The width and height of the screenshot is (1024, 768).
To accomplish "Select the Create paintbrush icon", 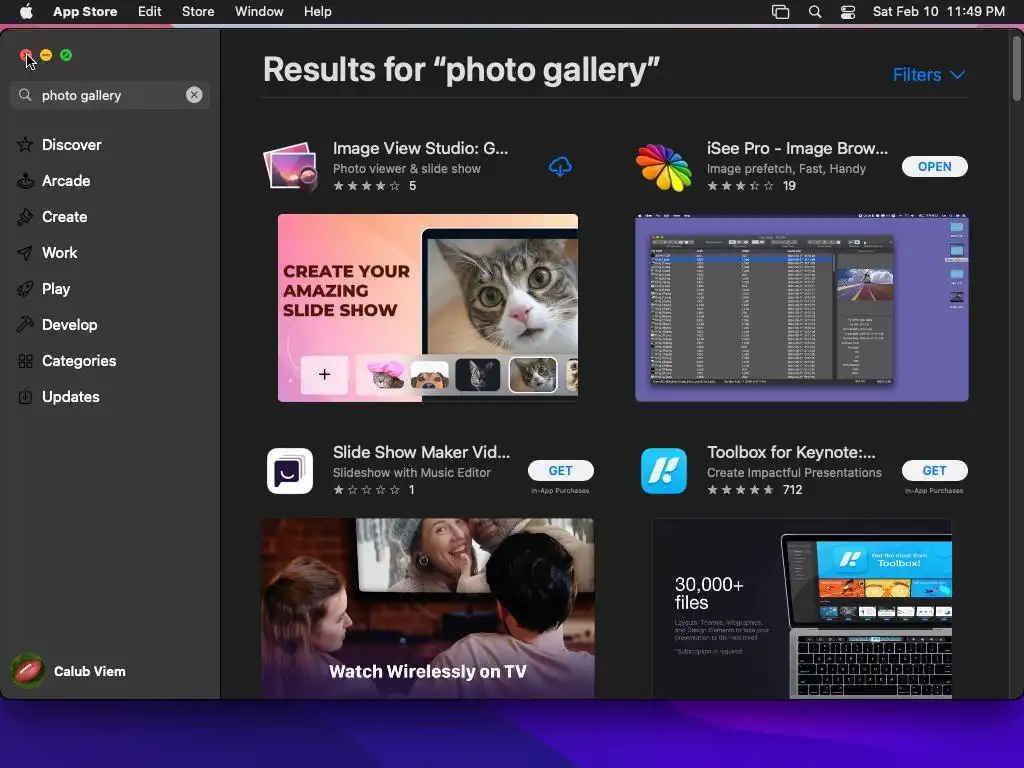I will click(x=25, y=216).
